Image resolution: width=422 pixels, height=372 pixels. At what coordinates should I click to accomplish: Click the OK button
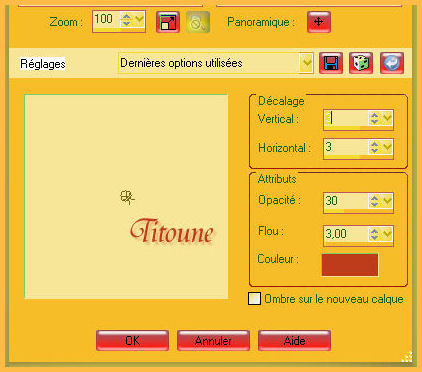pos(133,341)
